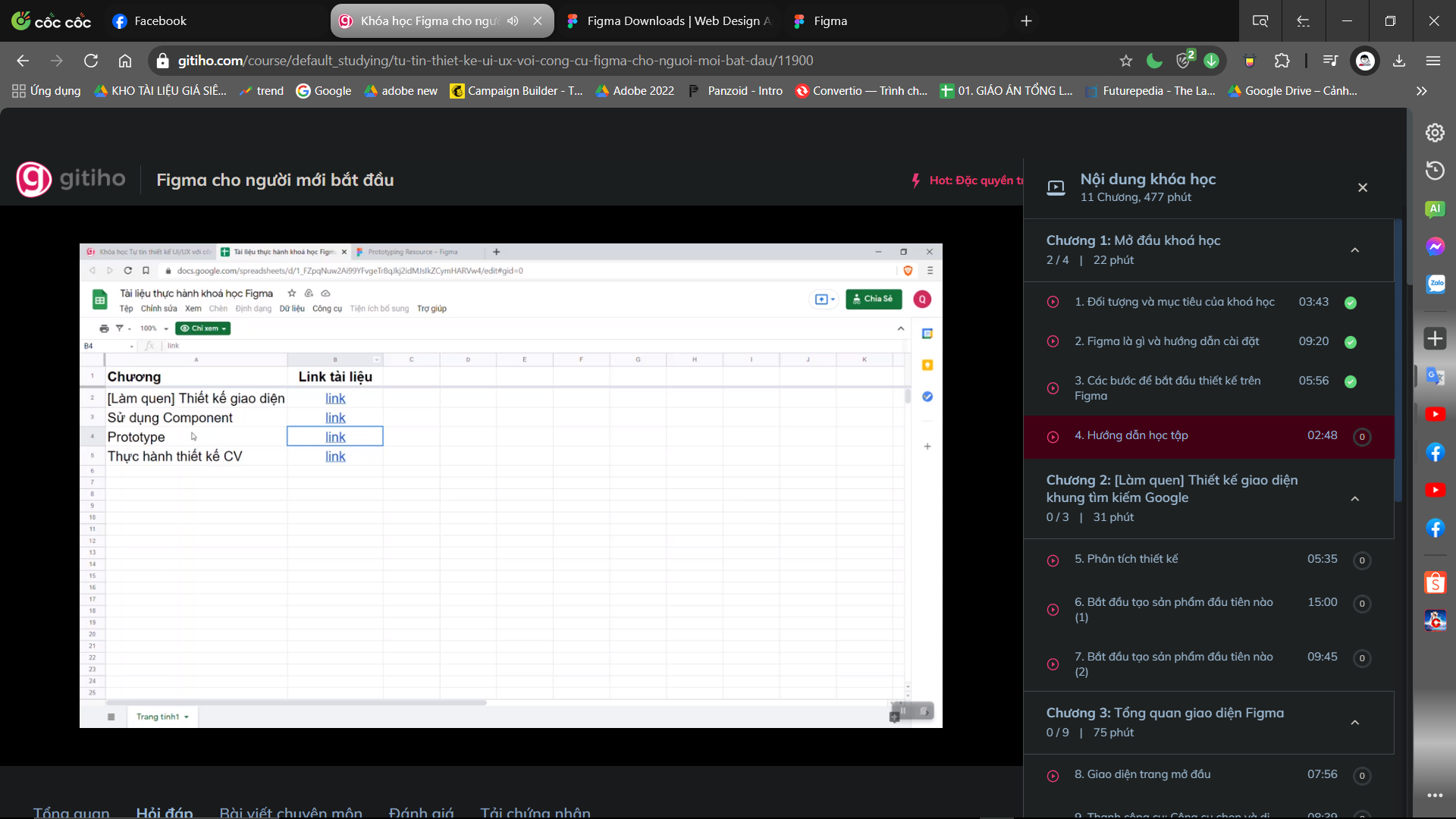The height and width of the screenshot is (819, 1456).
Task: Open the browser extensions puzzle icon
Action: [1282, 61]
